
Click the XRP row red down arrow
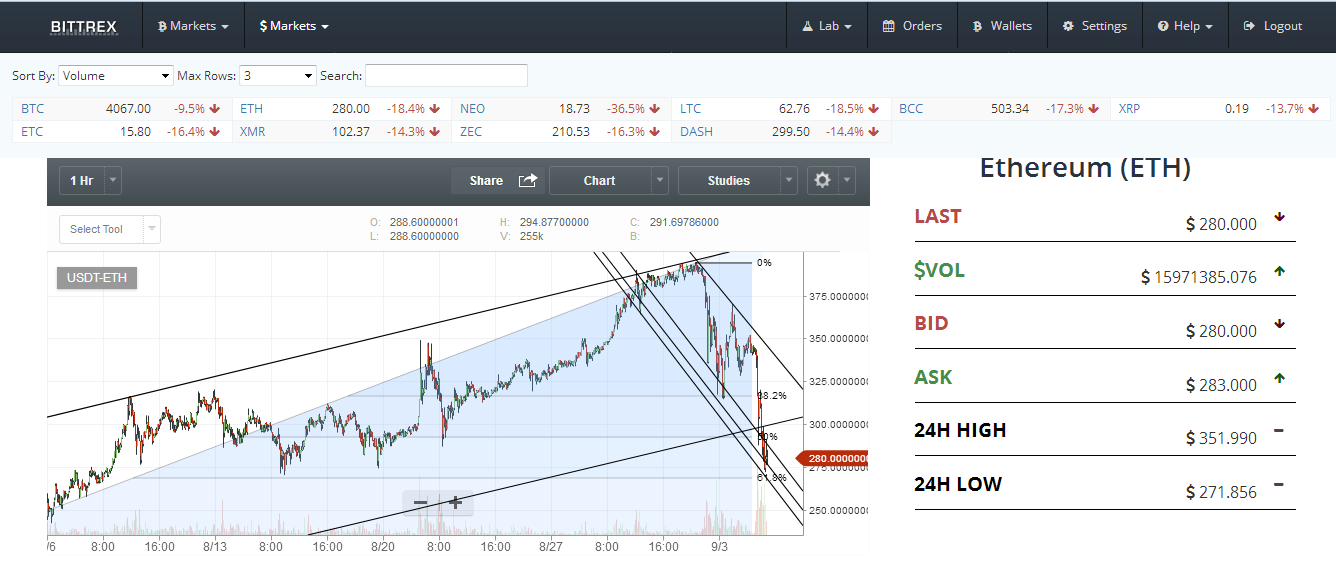coord(1312,108)
